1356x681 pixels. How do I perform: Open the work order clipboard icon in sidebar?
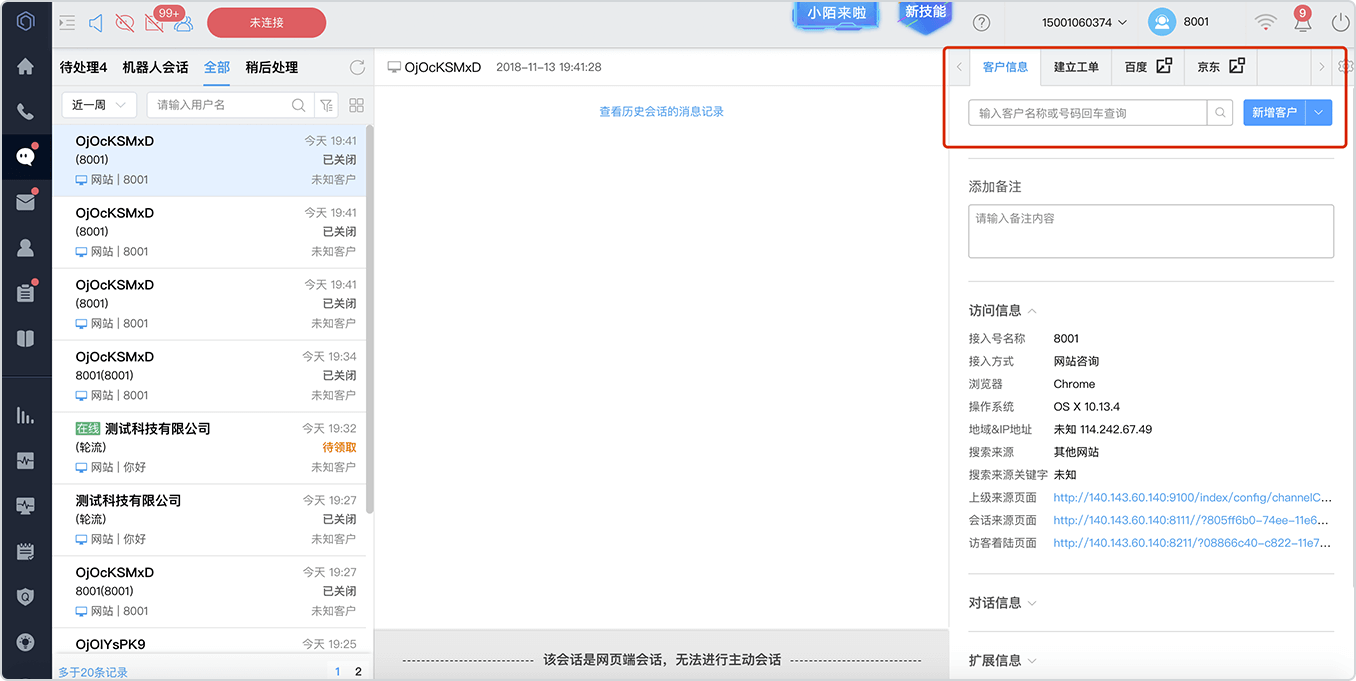pyautogui.click(x=25, y=293)
